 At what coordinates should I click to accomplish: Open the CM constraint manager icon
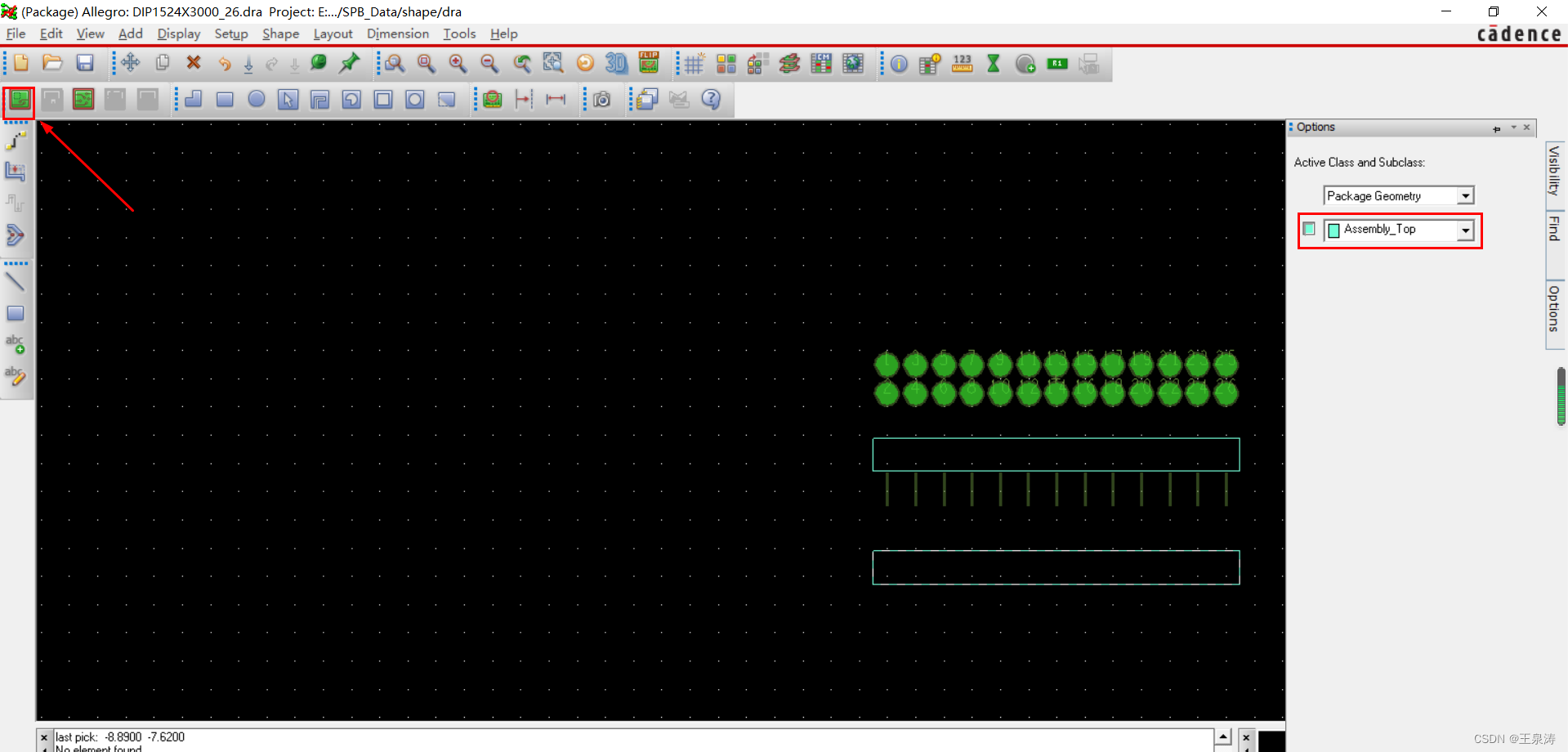pyautogui.click(x=820, y=63)
